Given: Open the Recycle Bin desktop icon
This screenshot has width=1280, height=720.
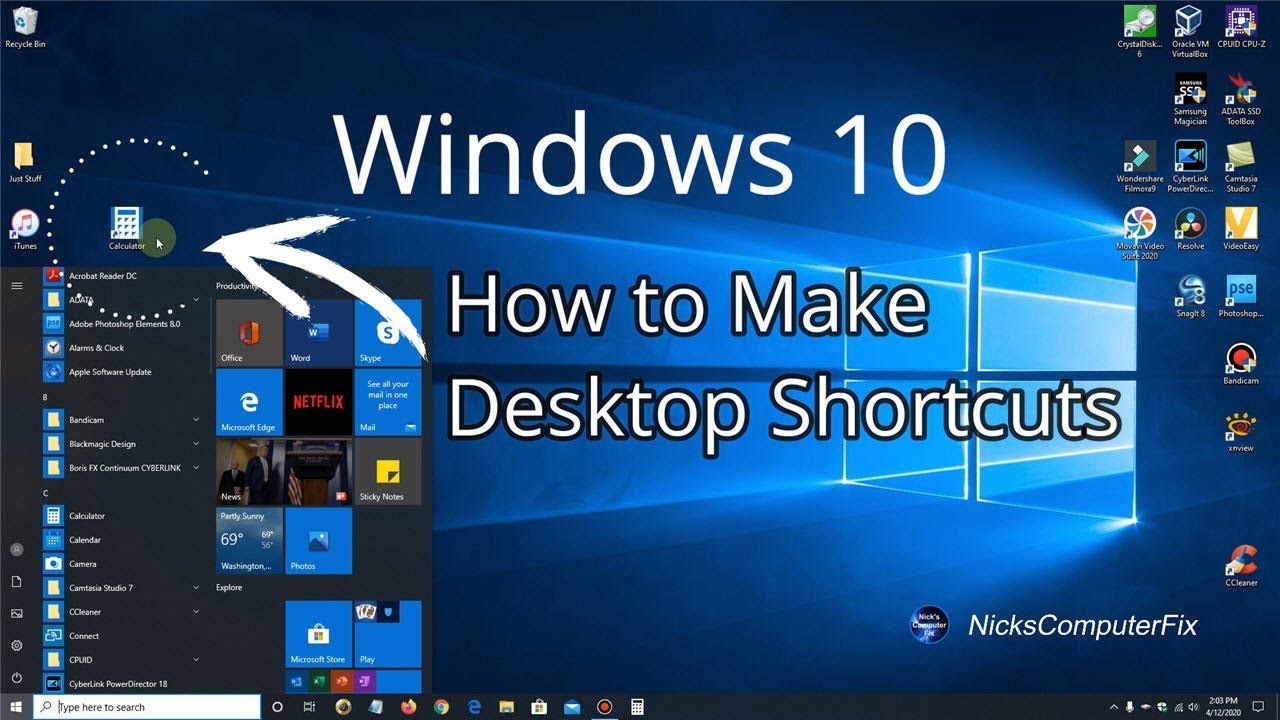Looking at the screenshot, I should (25, 26).
